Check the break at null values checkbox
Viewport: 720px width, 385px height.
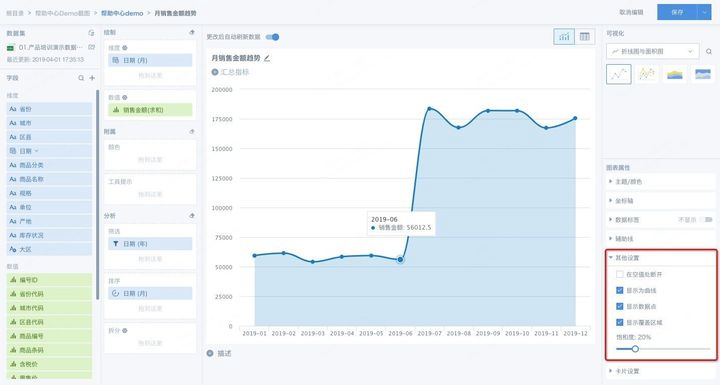619,274
